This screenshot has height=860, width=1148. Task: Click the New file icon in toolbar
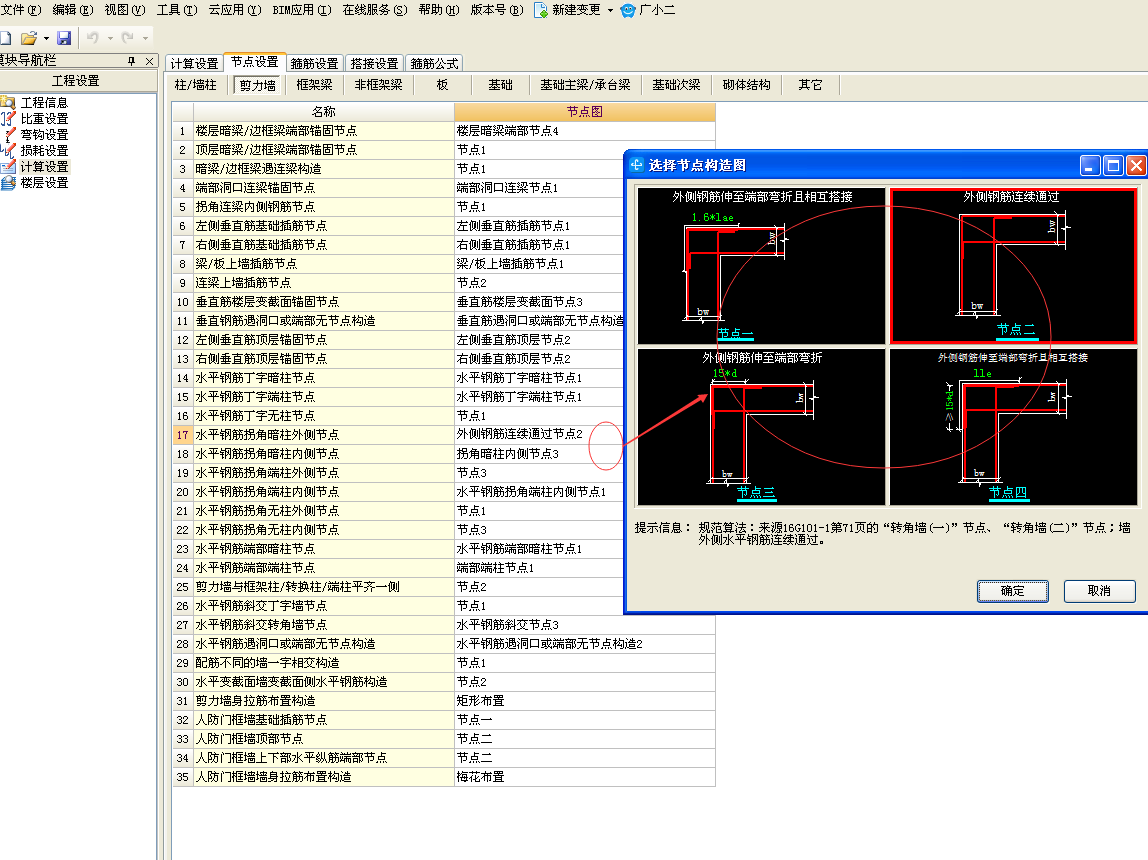[x=5, y=37]
